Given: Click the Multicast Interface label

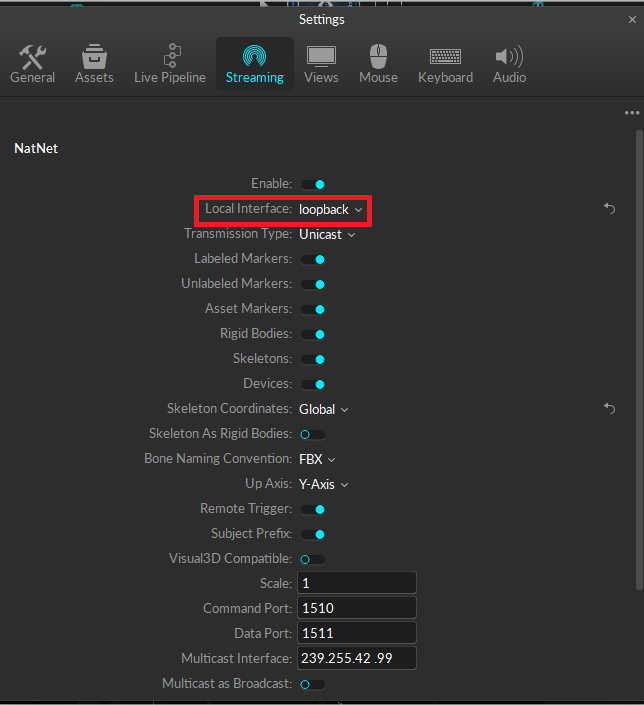Looking at the screenshot, I should click(237, 659).
